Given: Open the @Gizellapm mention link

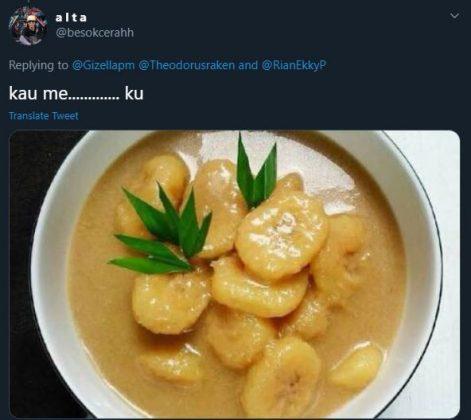Looking at the screenshot, I should (103, 65).
